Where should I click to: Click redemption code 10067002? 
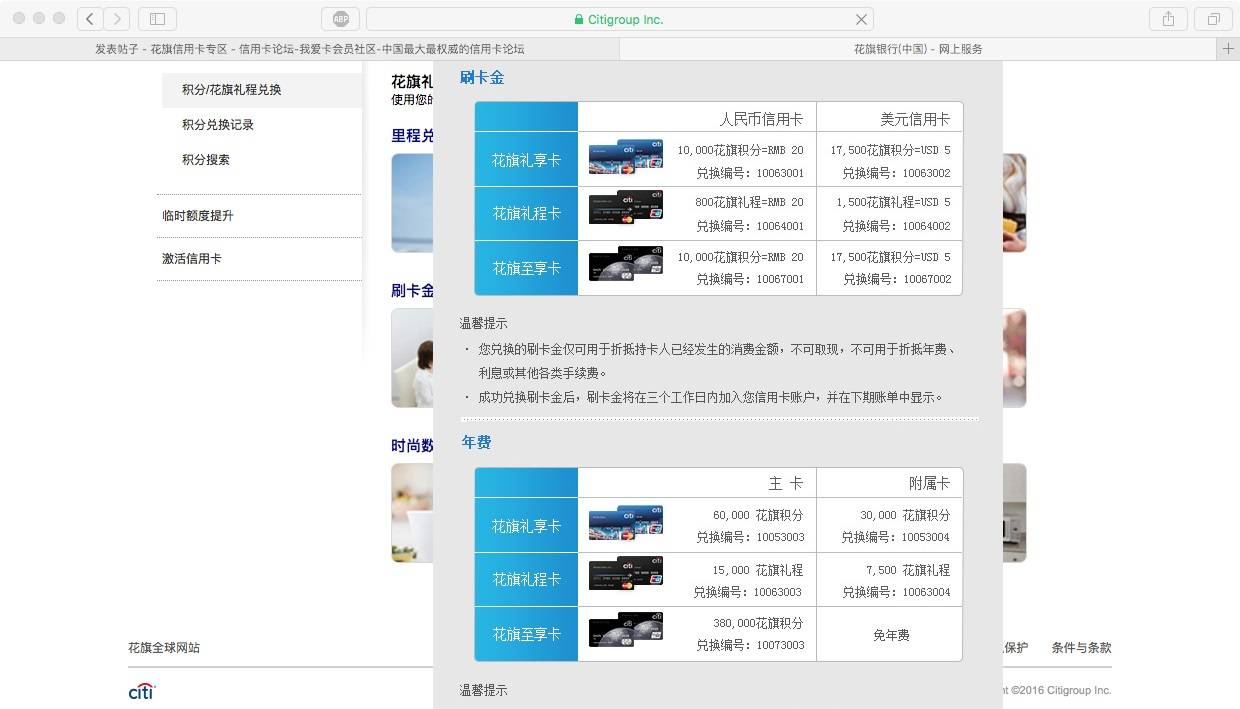pyautogui.click(x=927, y=279)
